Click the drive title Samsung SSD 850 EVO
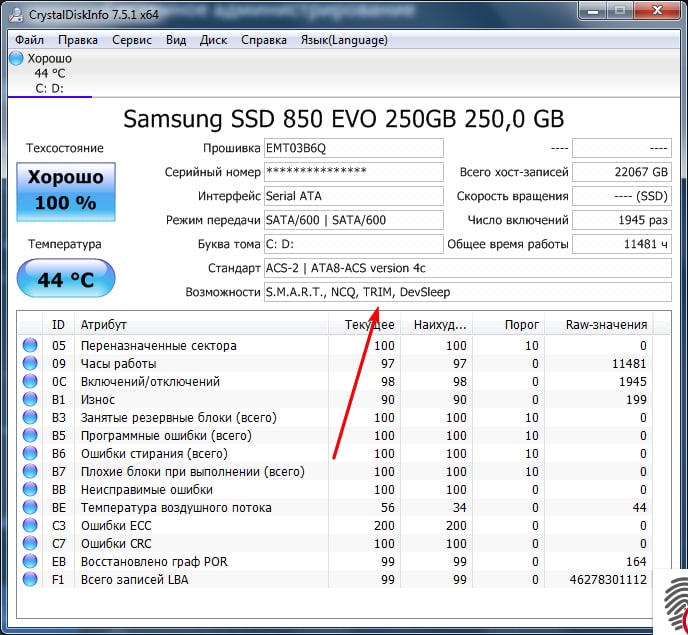This screenshot has width=688, height=635. [x=344, y=119]
